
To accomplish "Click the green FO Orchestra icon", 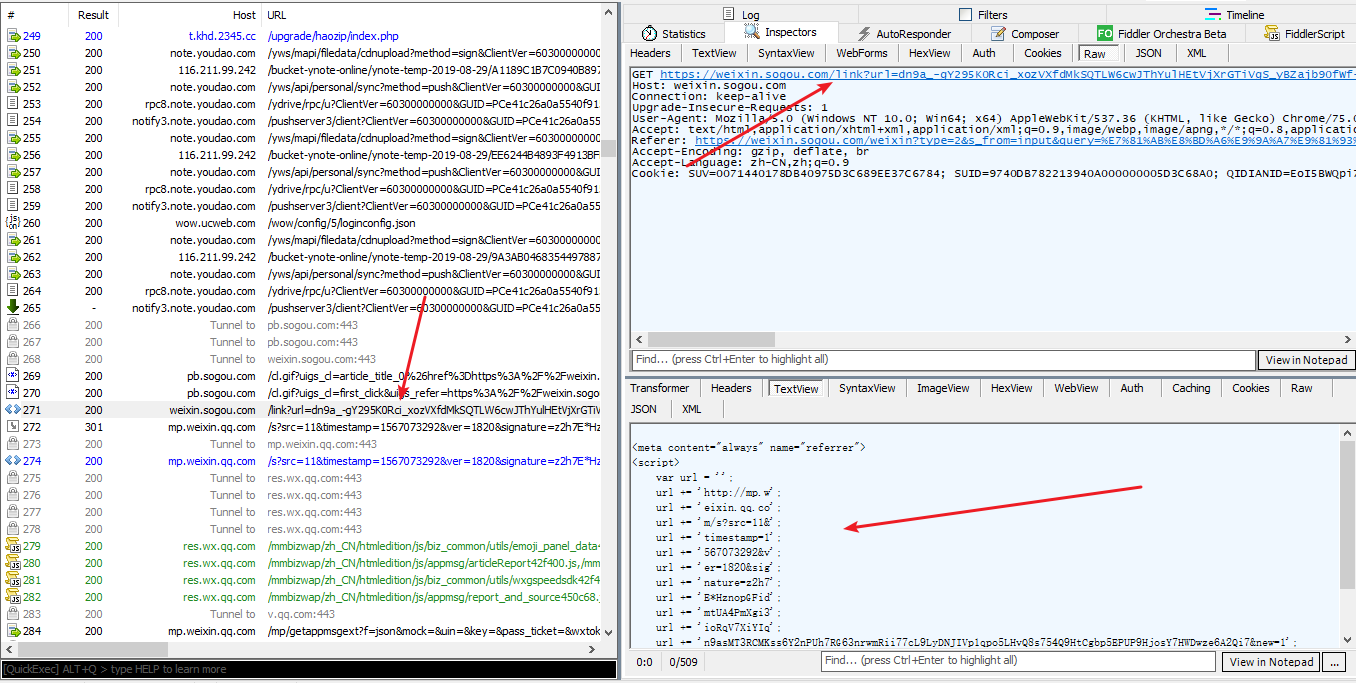I will pos(1105,34).
